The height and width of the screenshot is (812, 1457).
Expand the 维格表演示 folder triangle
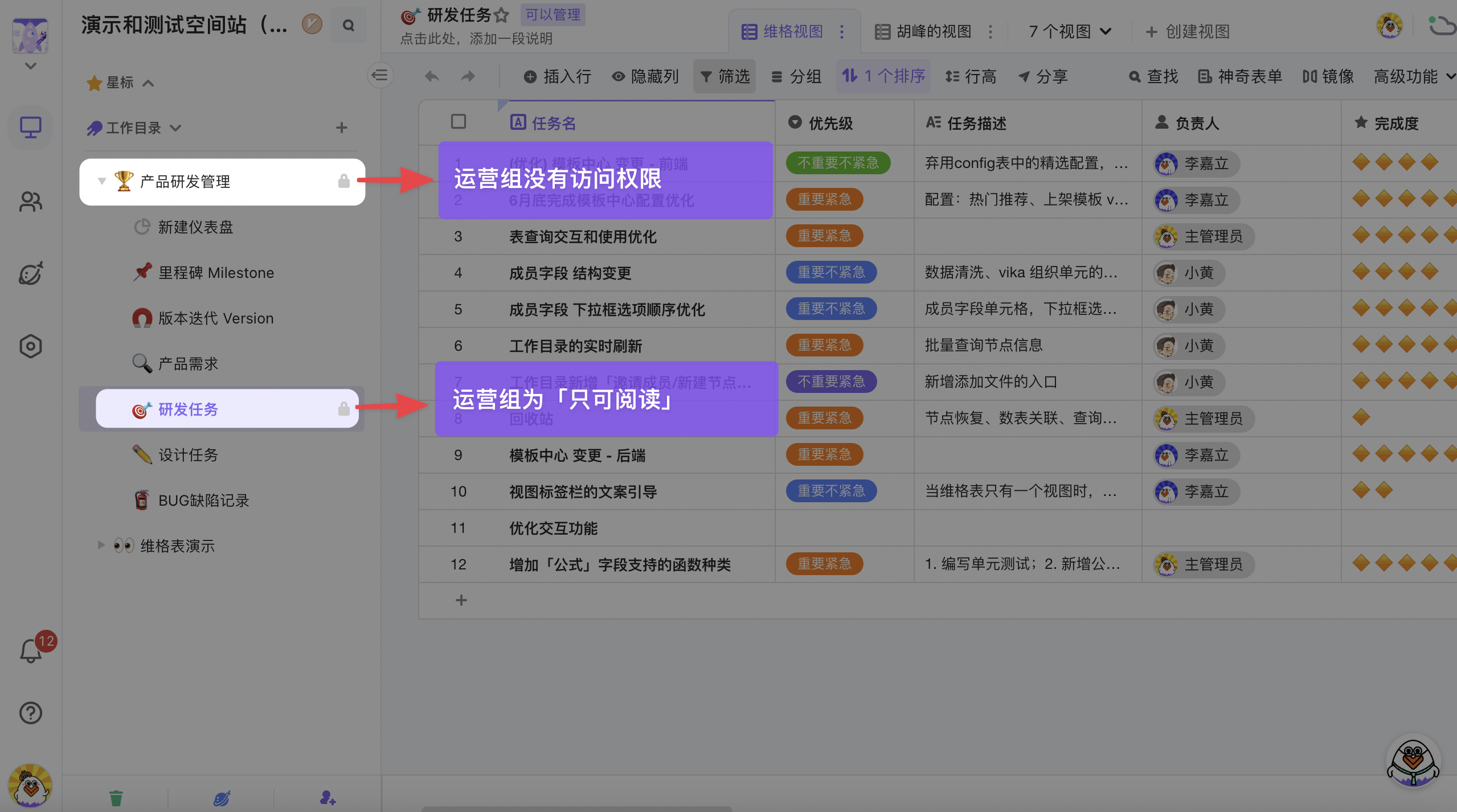[101, 545]
